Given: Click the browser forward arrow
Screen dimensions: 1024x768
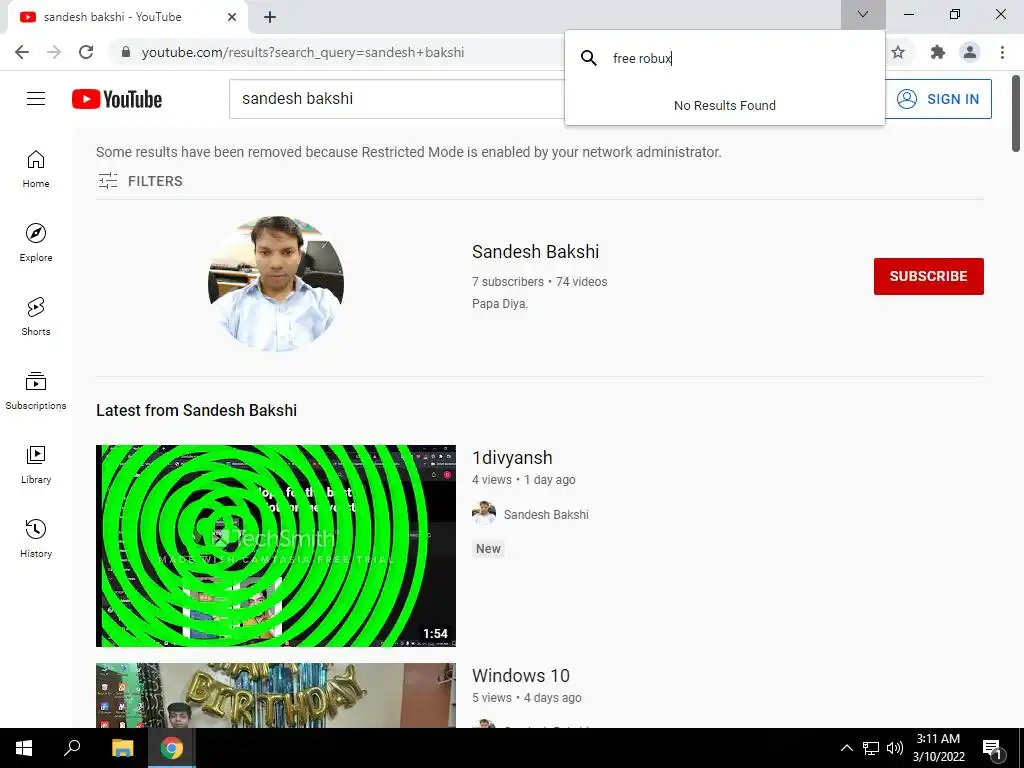Looking at the screenshot, I should point(54,52).
